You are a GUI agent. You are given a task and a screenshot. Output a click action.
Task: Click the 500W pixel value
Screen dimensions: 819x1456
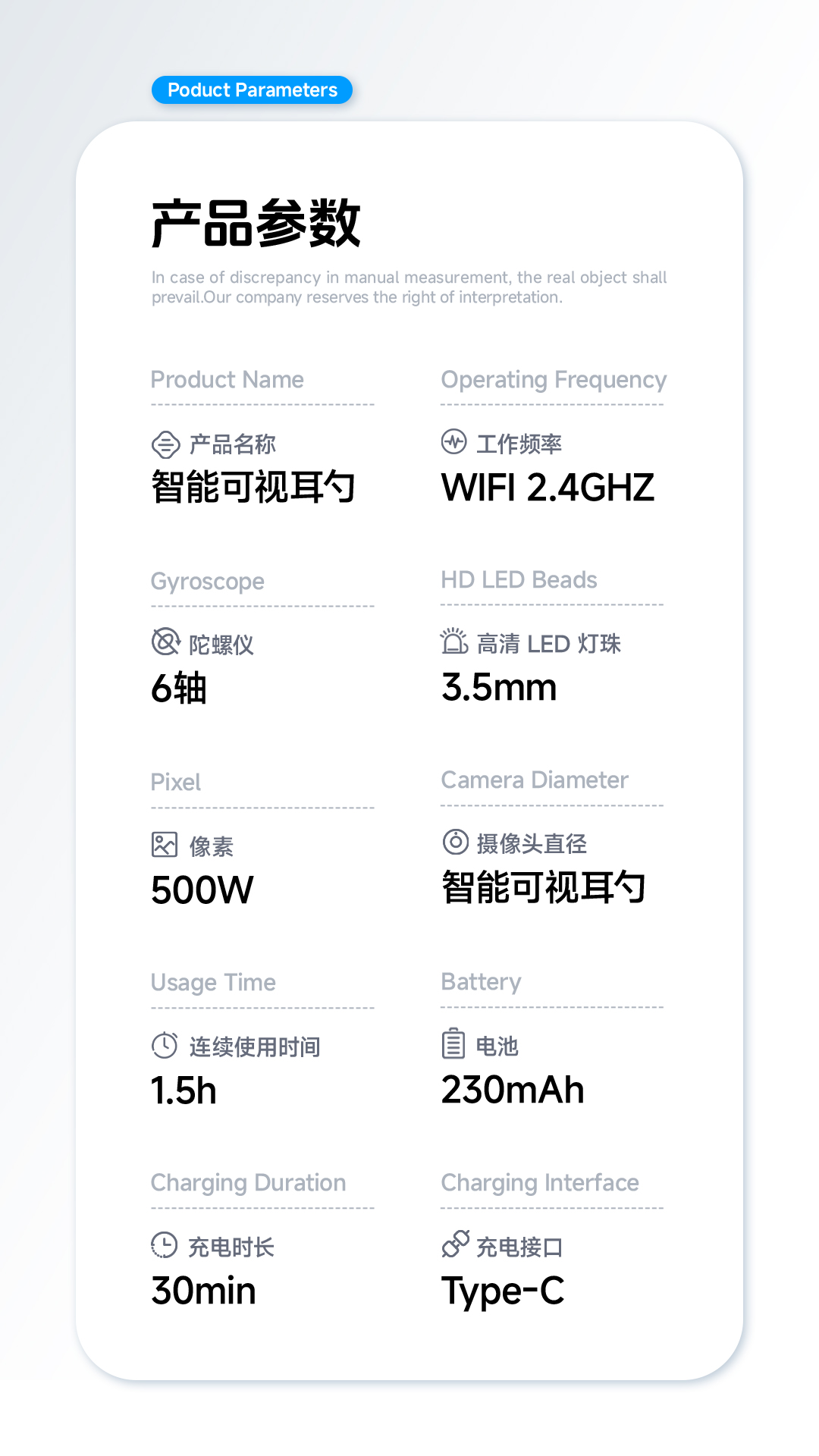202,890
